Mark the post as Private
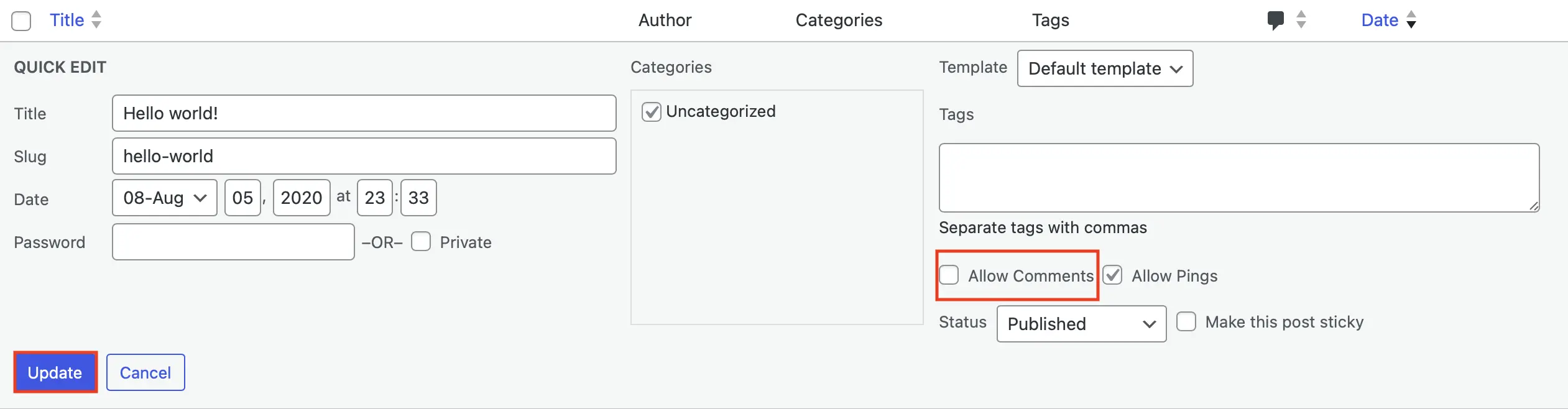Image resolution: width=1568 pixels, height=409 pixels. [422, 241]
